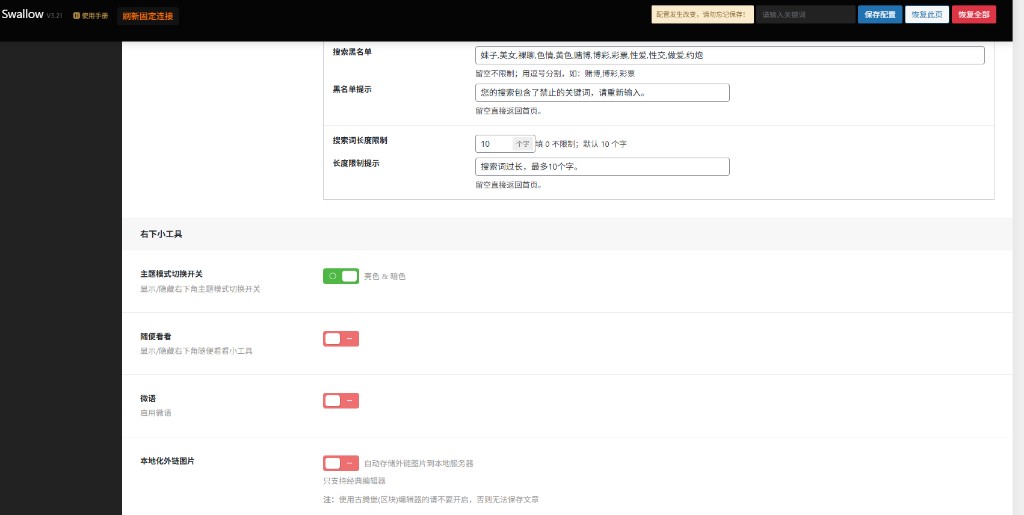
Task: Click the red 恢复全部 button
Action: coord(973,15)
